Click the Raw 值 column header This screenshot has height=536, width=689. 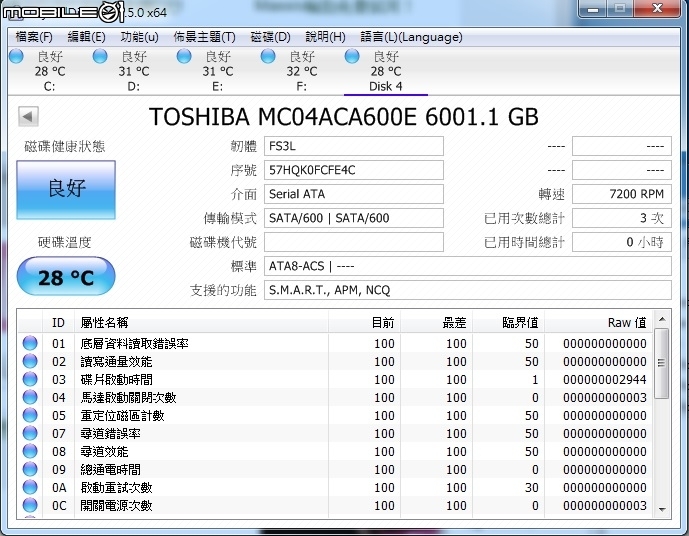point(598,322)
